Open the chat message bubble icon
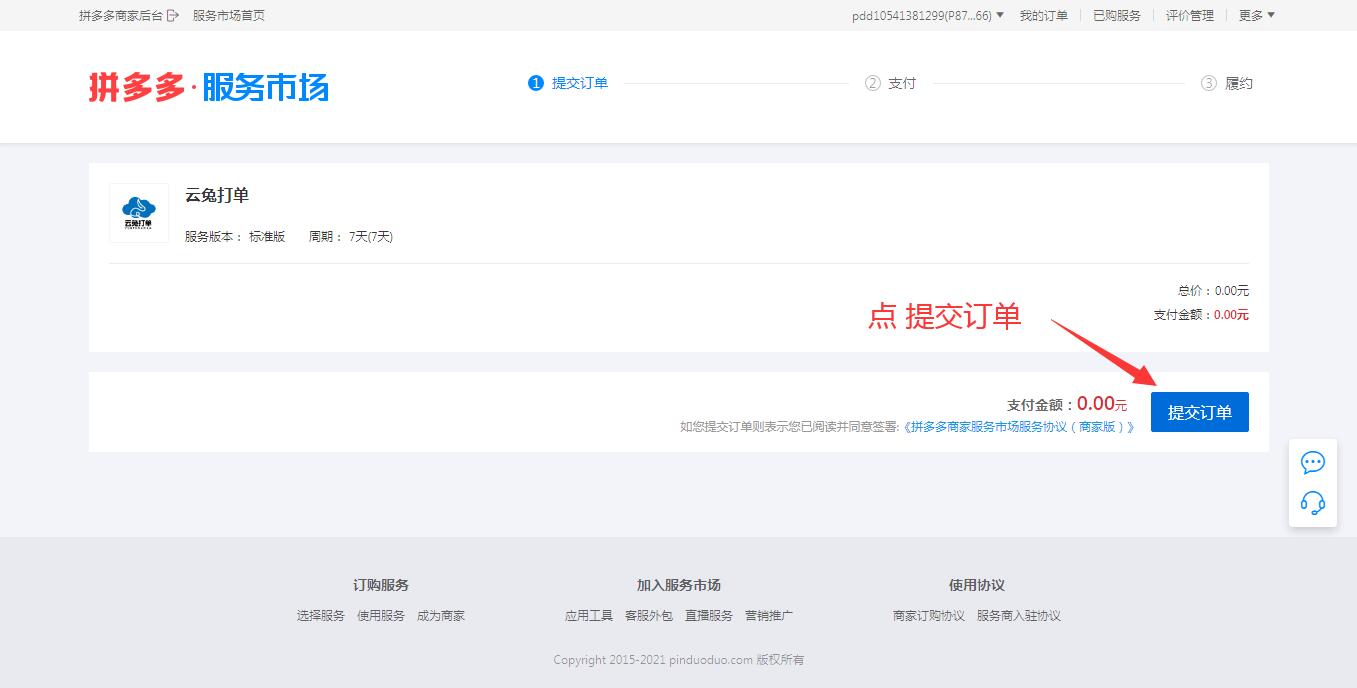1357x688 pixels. [1313, 462]
